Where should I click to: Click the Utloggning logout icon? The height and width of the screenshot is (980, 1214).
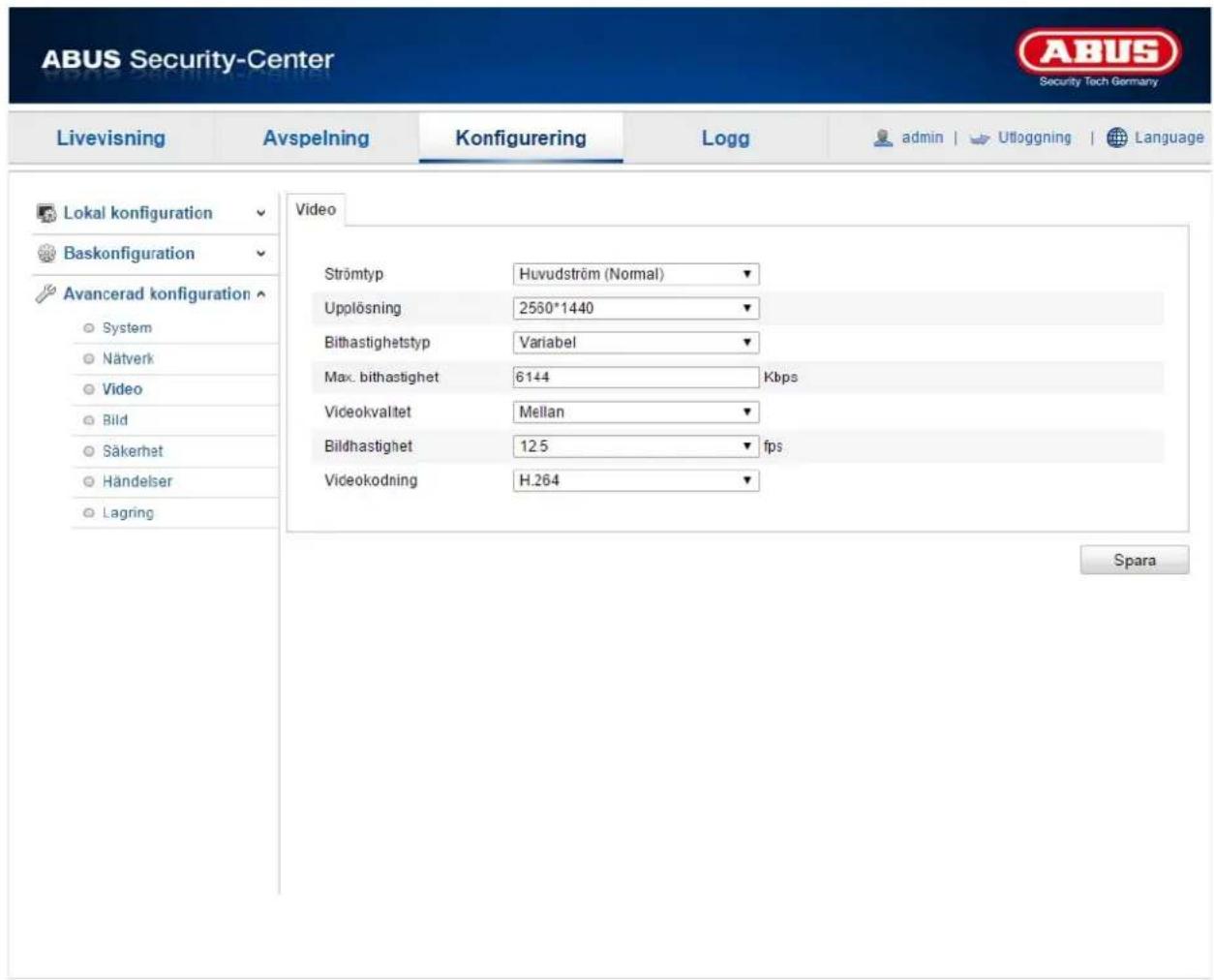tap(980, 138)
